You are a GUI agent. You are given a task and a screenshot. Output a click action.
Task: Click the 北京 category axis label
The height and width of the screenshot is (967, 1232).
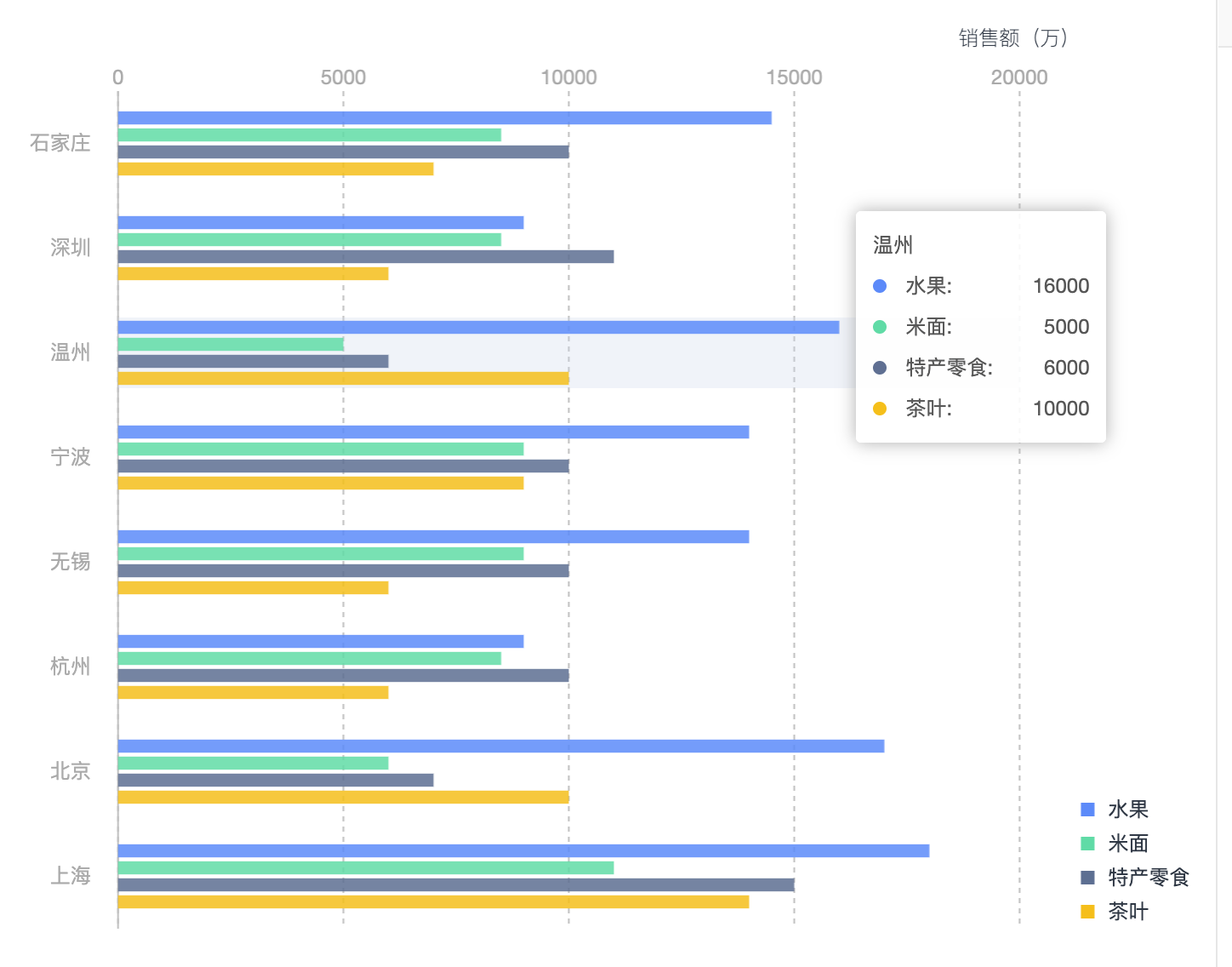point(70,771)
